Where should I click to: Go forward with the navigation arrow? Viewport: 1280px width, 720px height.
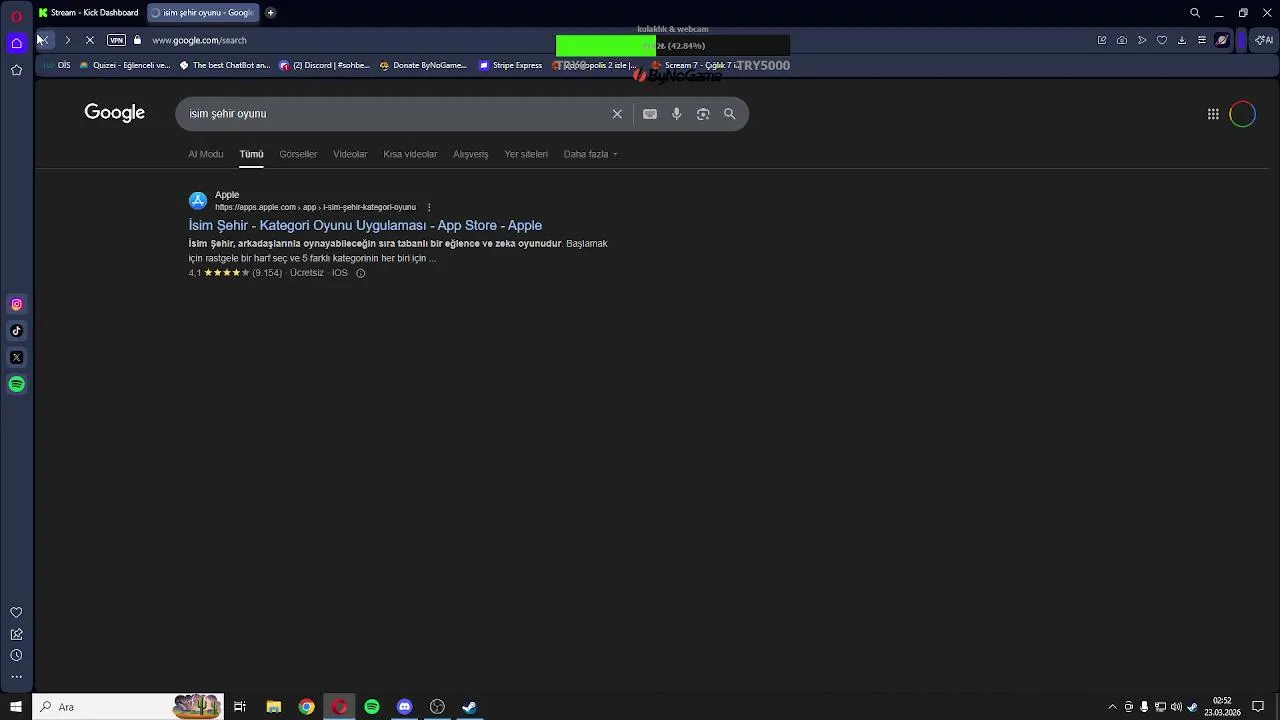point(67,40)
